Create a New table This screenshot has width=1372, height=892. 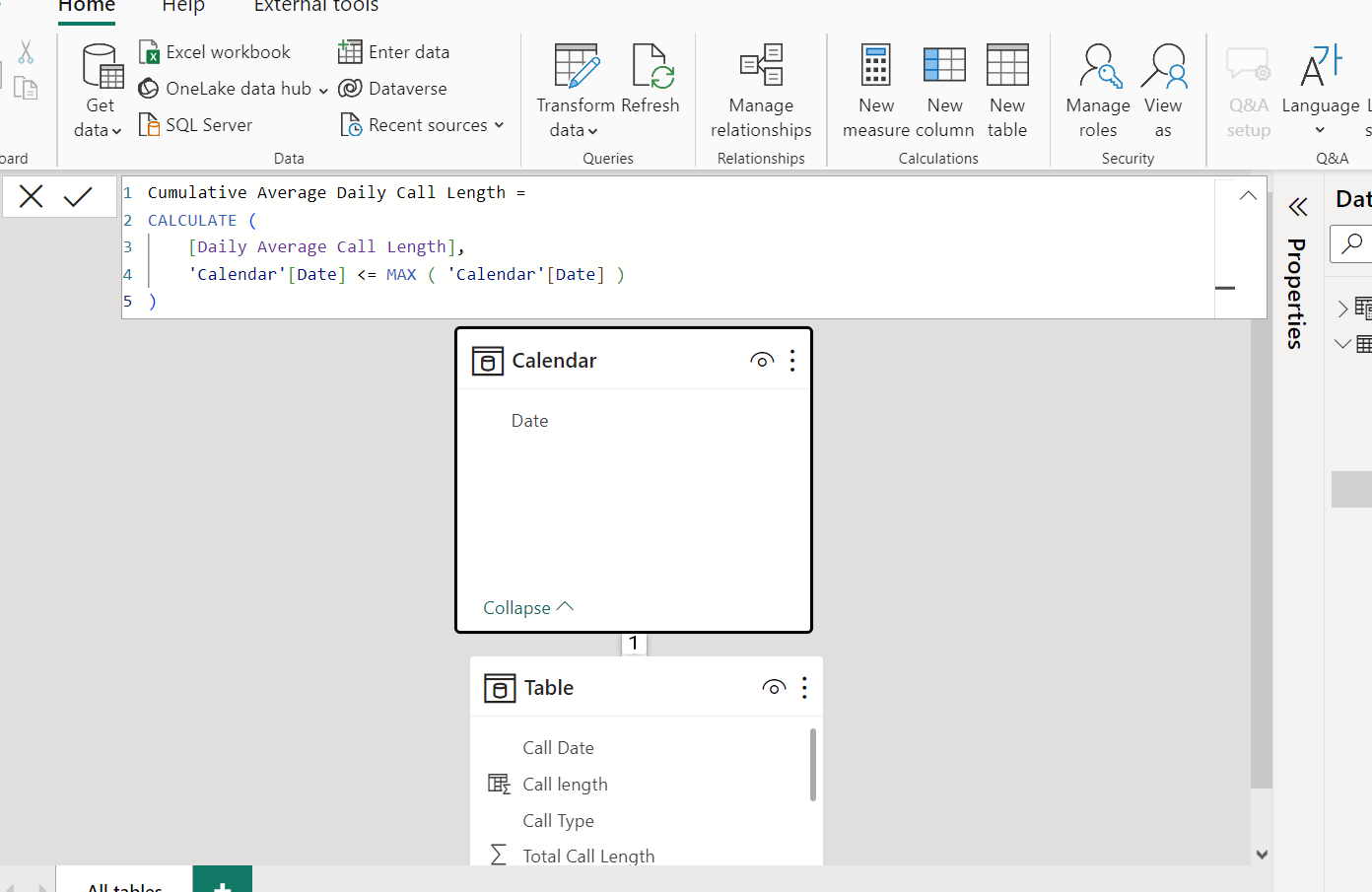pyautogui.click(x=1007, y=91)
